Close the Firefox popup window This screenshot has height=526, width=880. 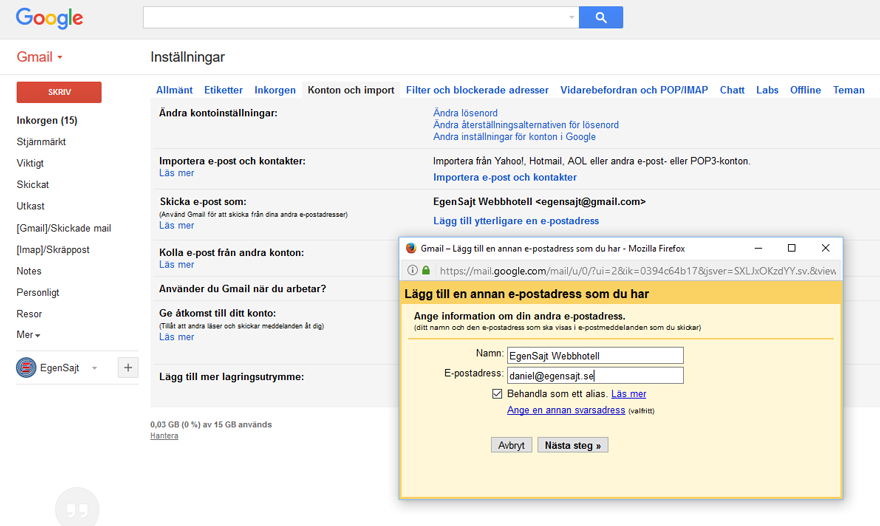point(825,248)
